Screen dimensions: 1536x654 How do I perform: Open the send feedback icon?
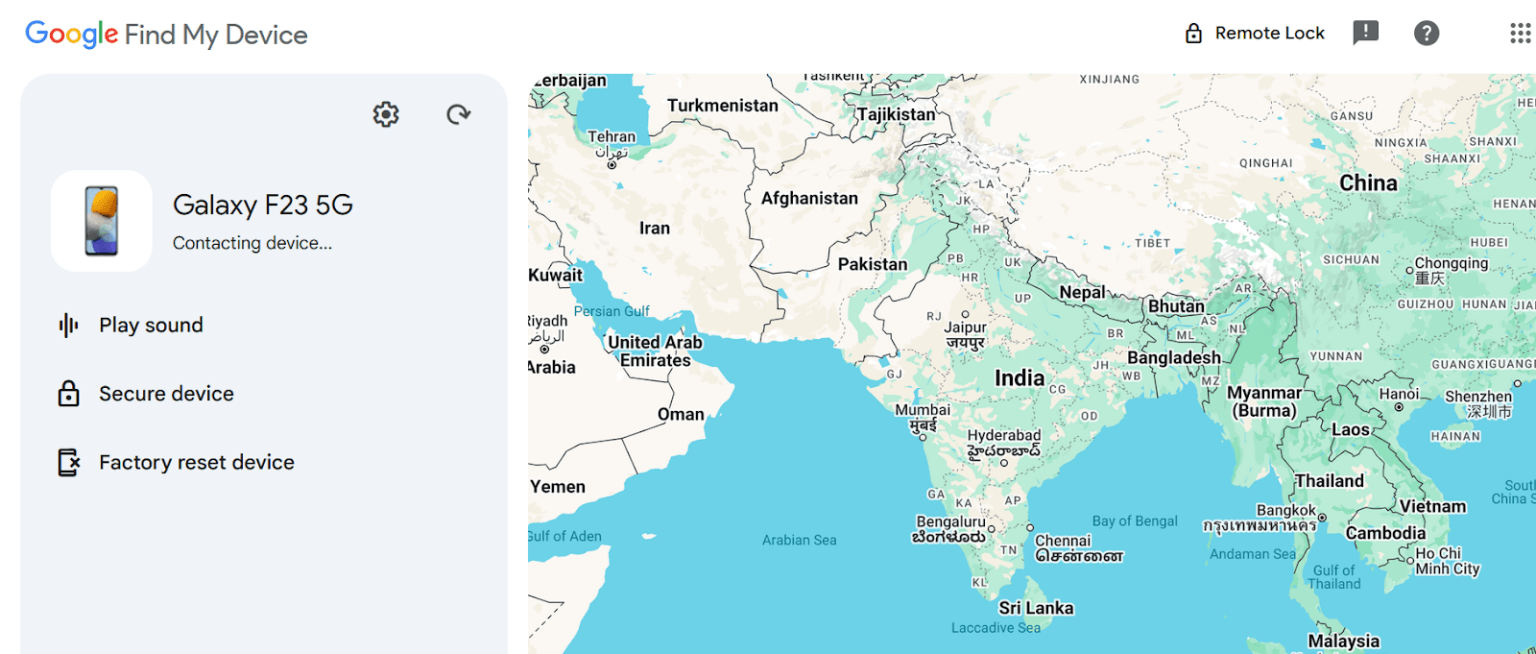coord(1365,32)
